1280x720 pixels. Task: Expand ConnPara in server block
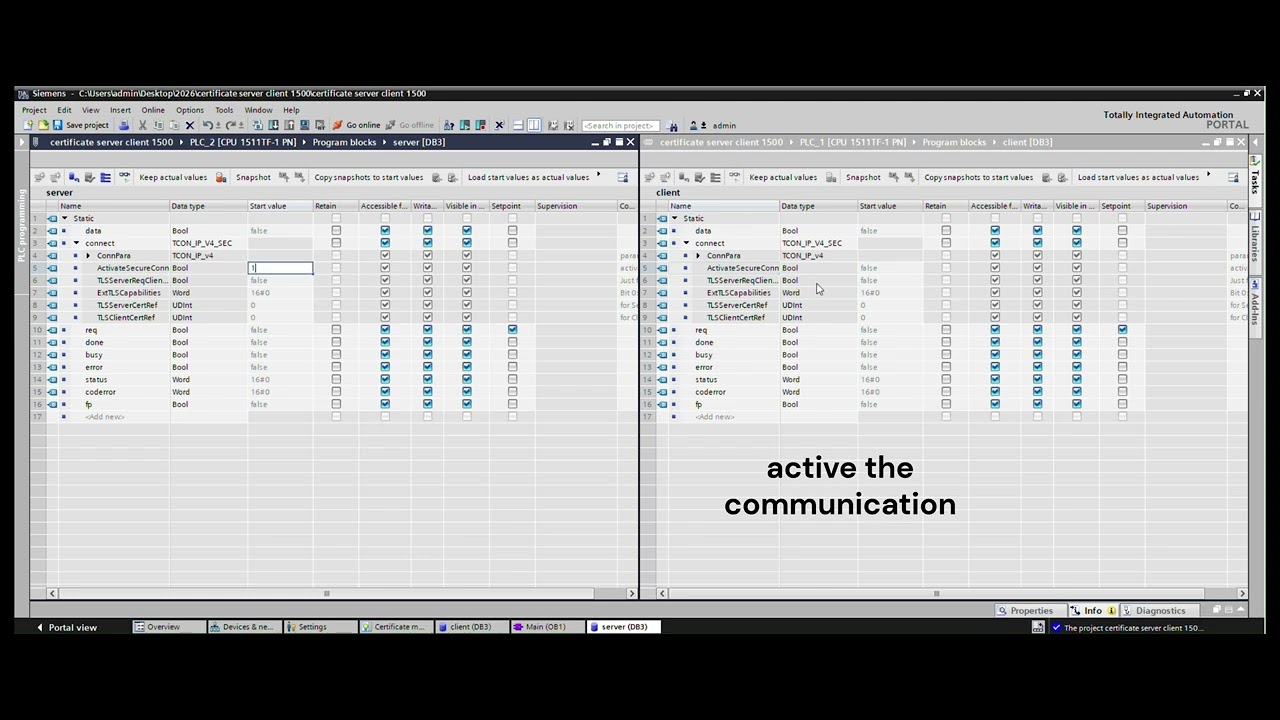[88, 255]
